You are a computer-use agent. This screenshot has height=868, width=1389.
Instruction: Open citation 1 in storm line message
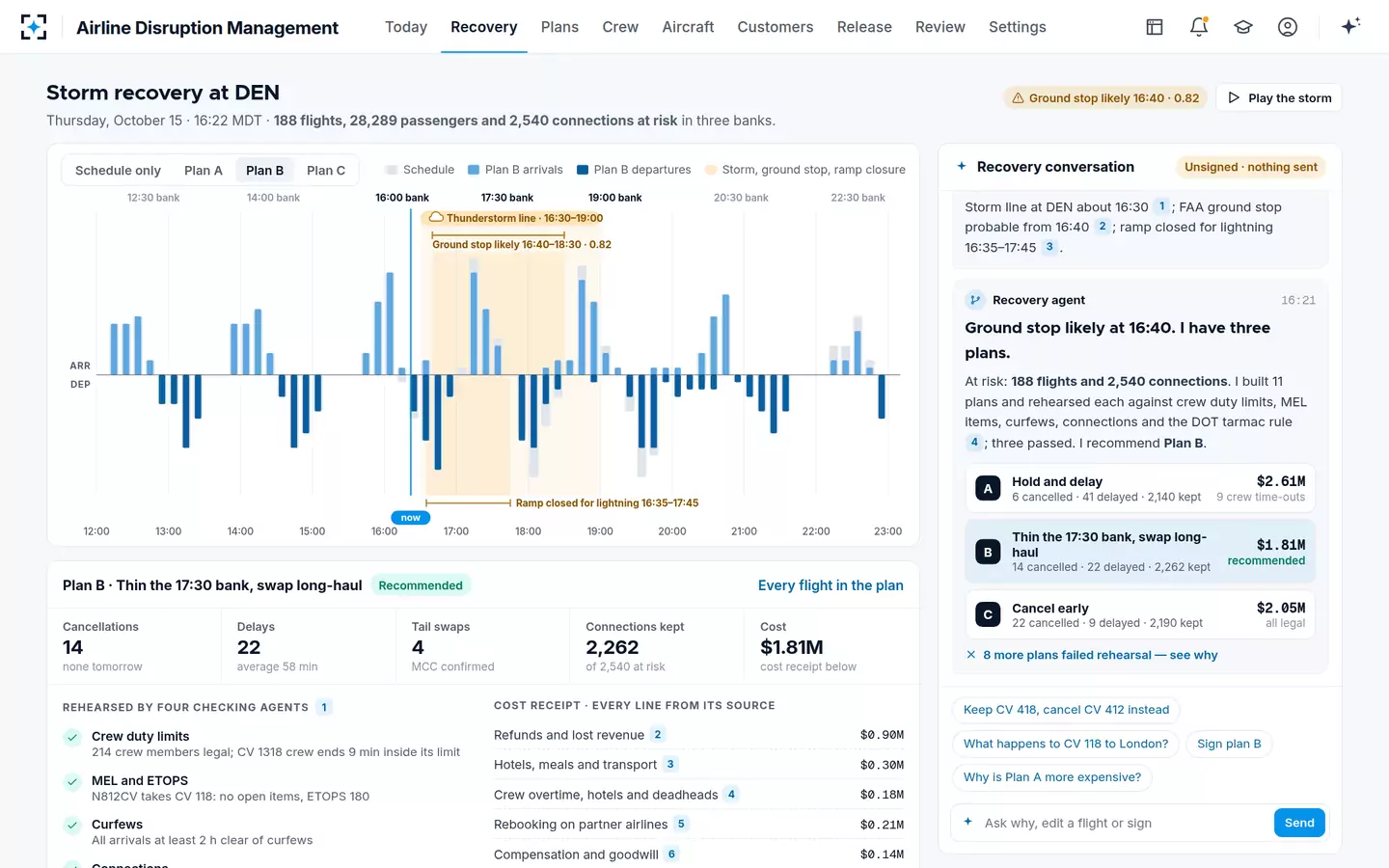(x=1161, y=206)
